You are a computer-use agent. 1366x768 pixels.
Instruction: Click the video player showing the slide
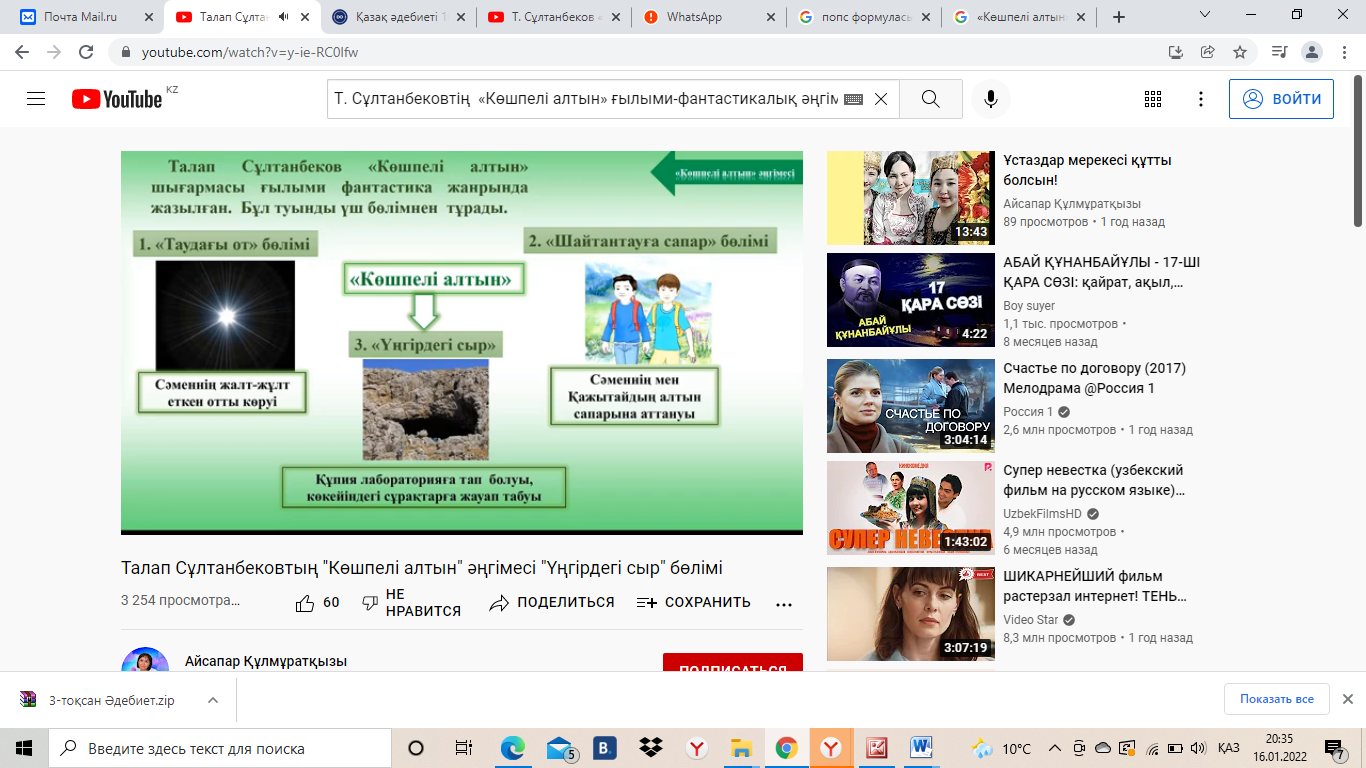click(462, 343)
